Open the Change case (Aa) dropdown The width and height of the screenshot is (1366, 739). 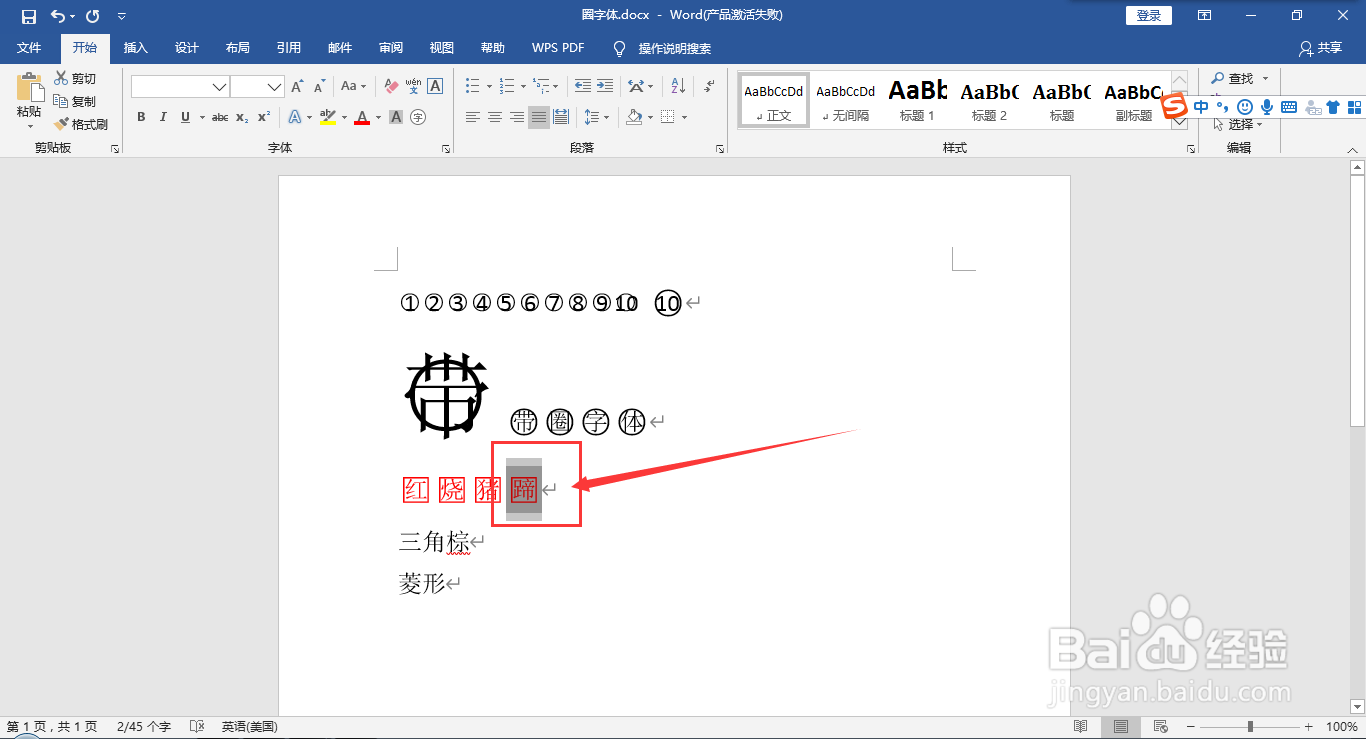(354, 87)
